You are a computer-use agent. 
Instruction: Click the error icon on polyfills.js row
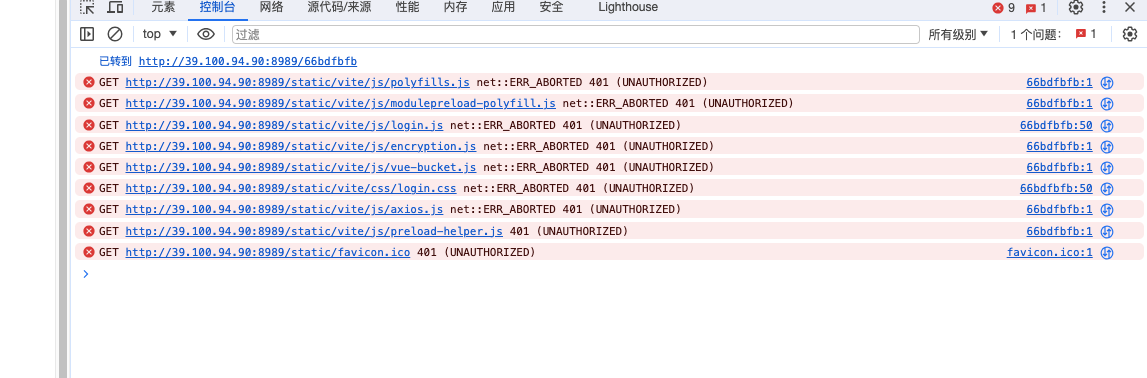pyautogui.click(x=89, y=82)
